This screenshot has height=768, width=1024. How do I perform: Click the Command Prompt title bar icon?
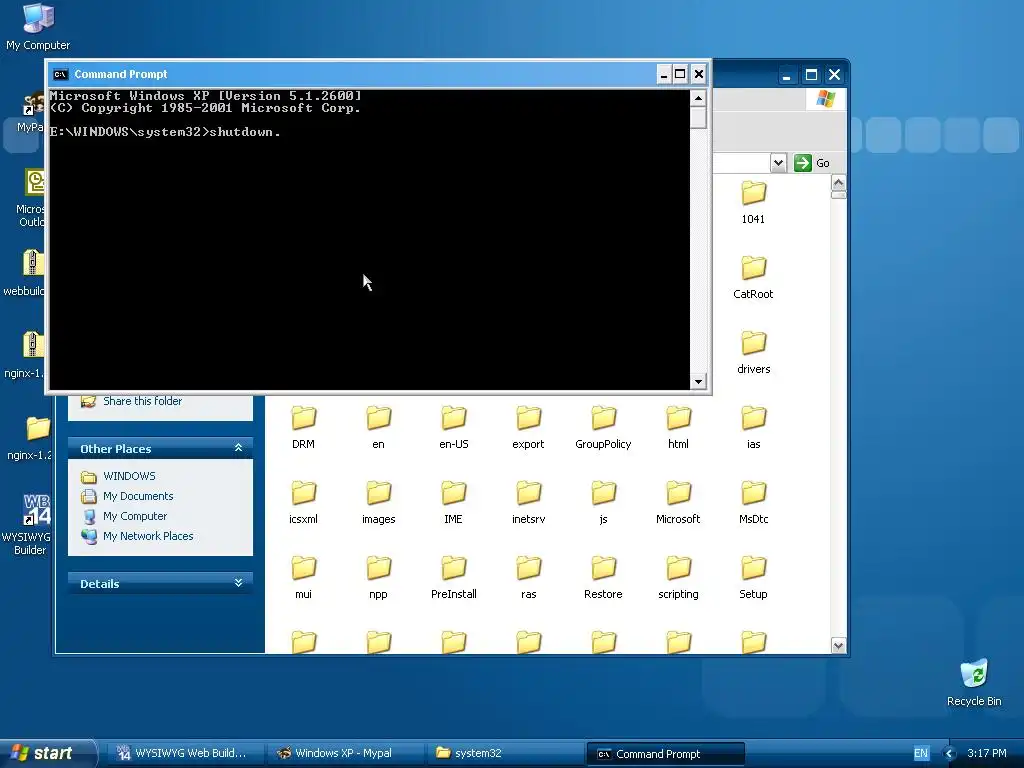60,74
